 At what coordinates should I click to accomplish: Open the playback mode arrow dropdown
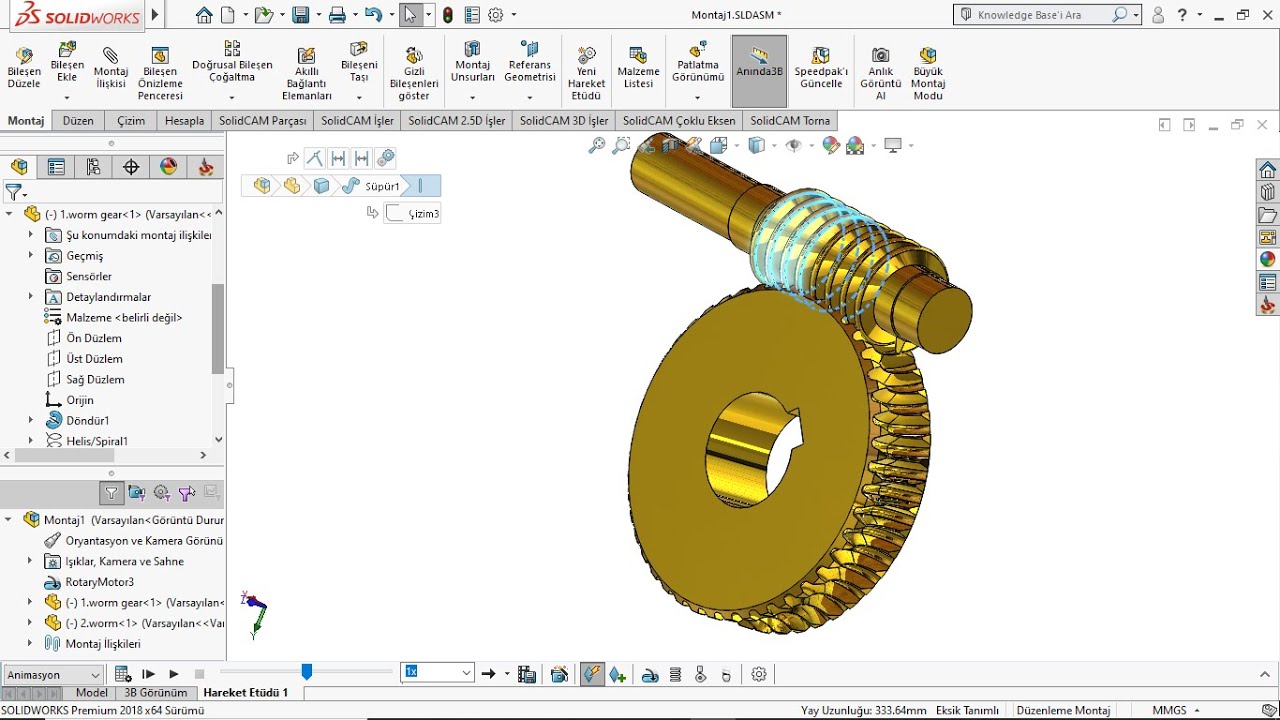click(507, 674)
